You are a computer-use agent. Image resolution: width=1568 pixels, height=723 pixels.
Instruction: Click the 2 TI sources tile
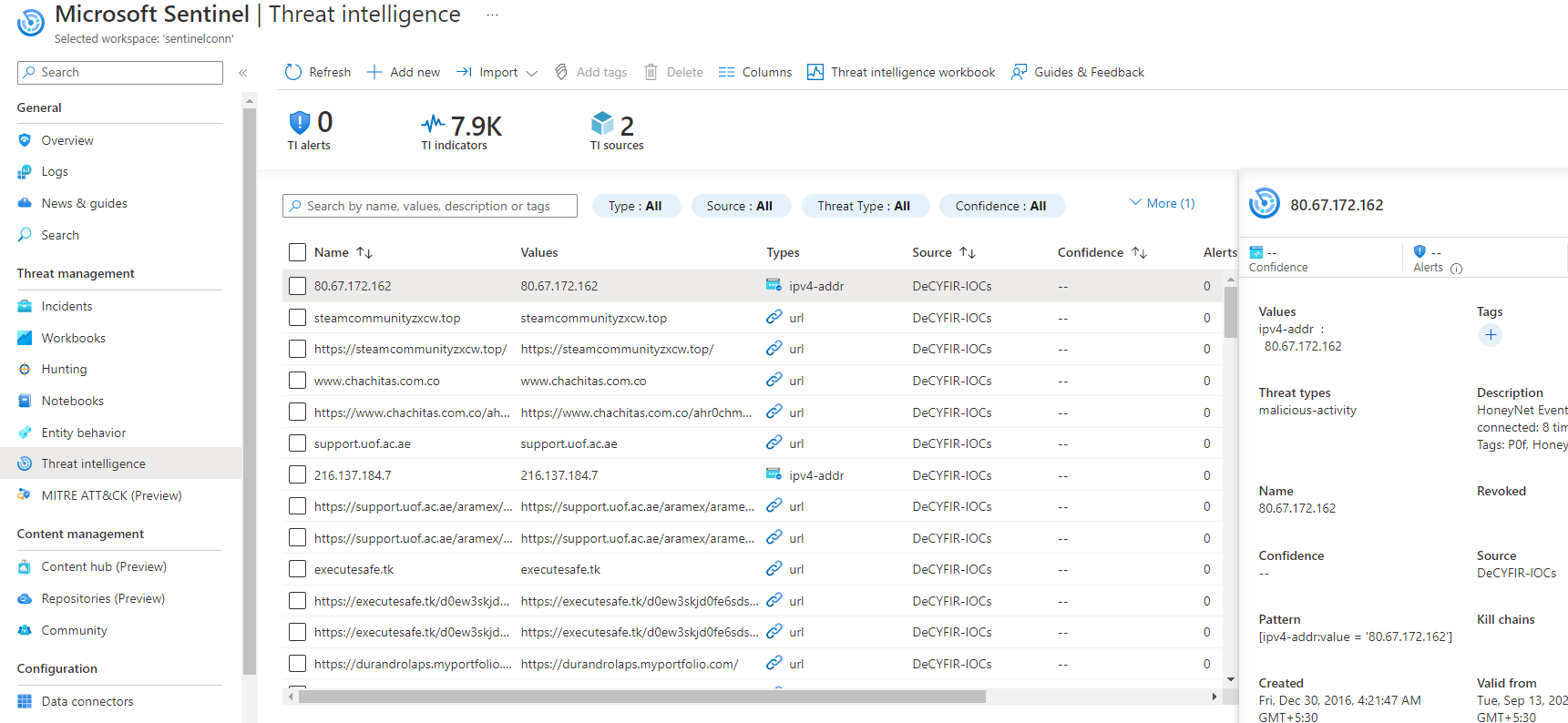tap(617, 132)
